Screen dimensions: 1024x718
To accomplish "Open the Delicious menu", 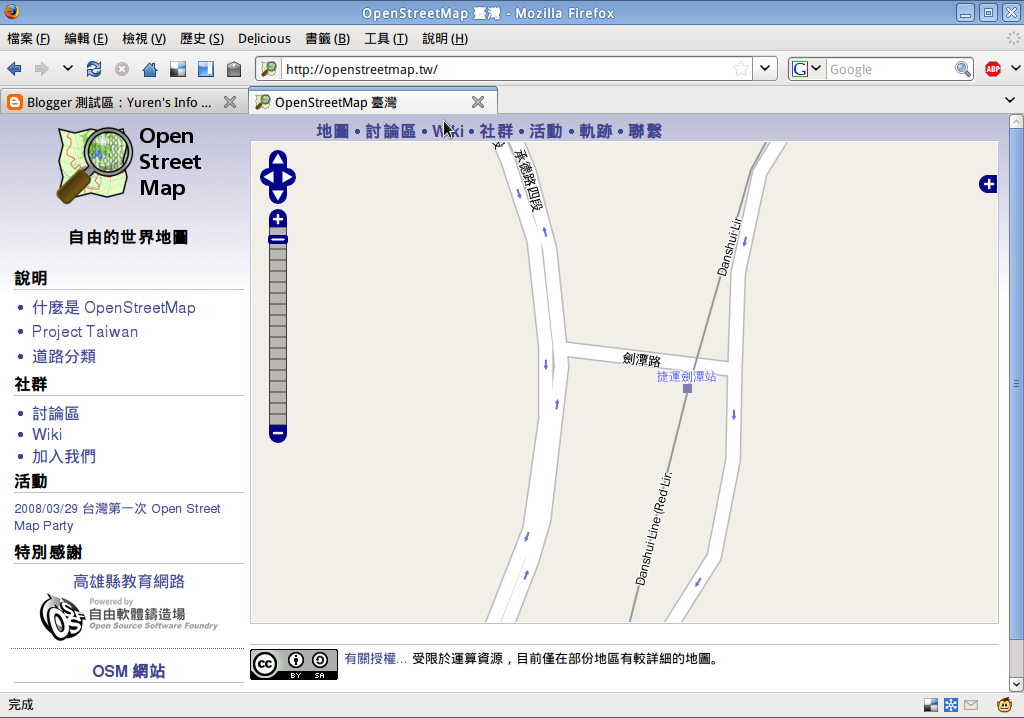I will (264, 39).
